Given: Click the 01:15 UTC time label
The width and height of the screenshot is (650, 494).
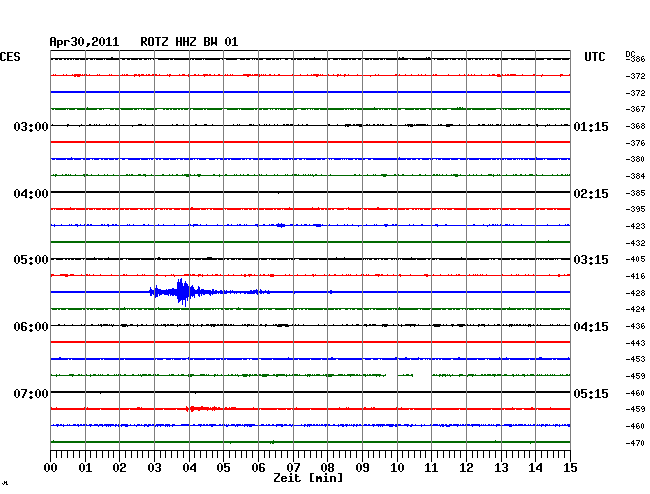Looking at the screenshot, I should click(x=591, y=127).
